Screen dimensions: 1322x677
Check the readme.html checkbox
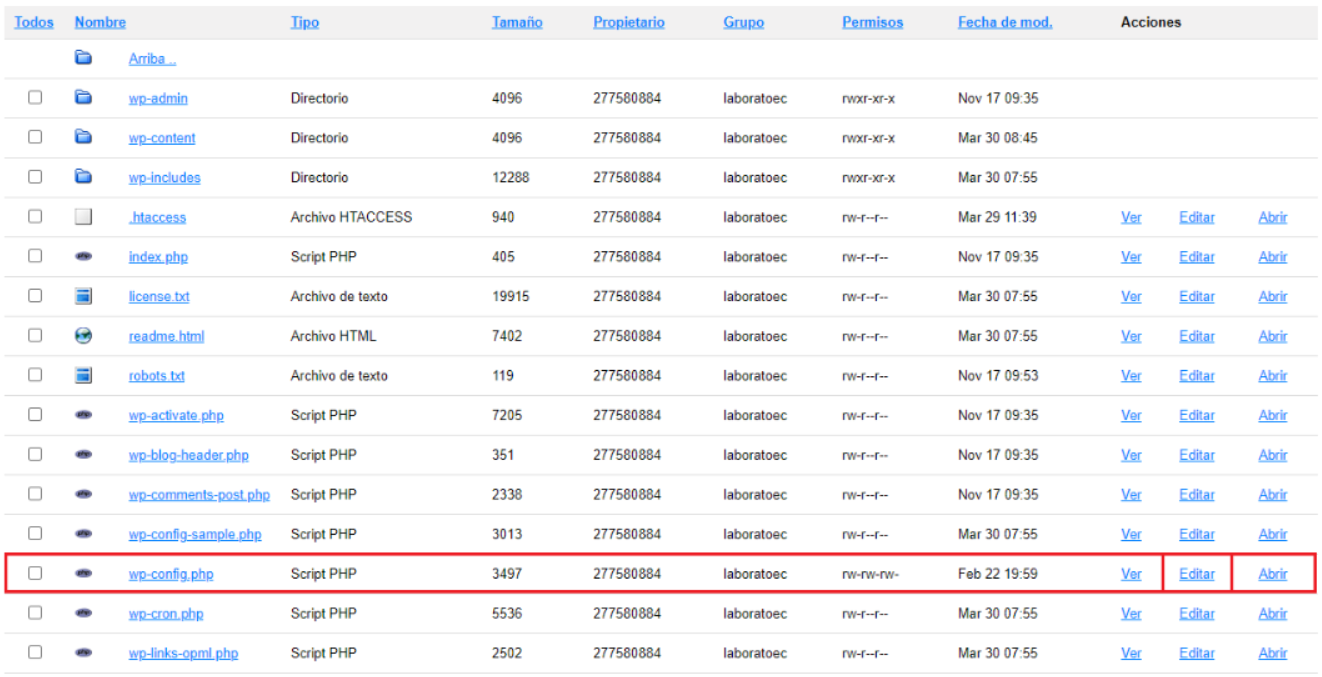[35, 335]
